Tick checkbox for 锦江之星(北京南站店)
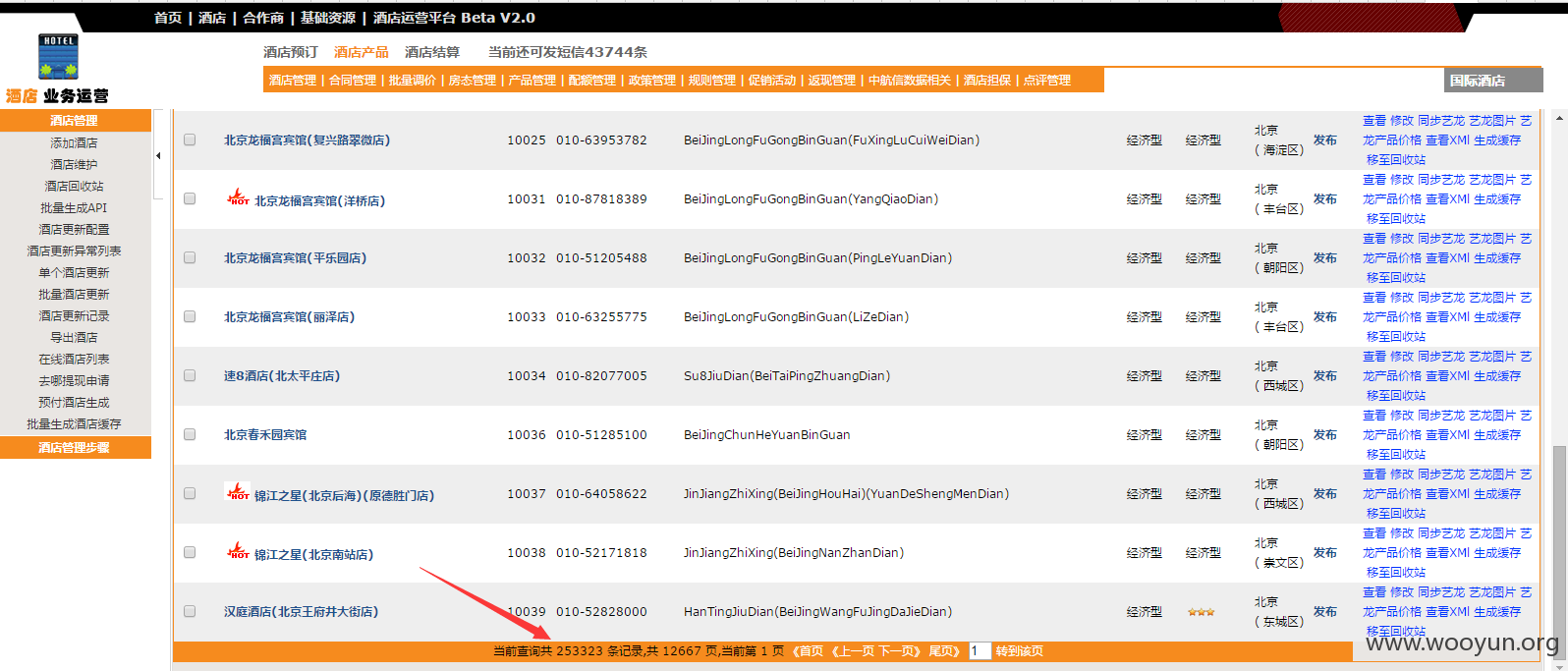The width and height of the screenshot is (1568, 671). click(x=190, y=552)
